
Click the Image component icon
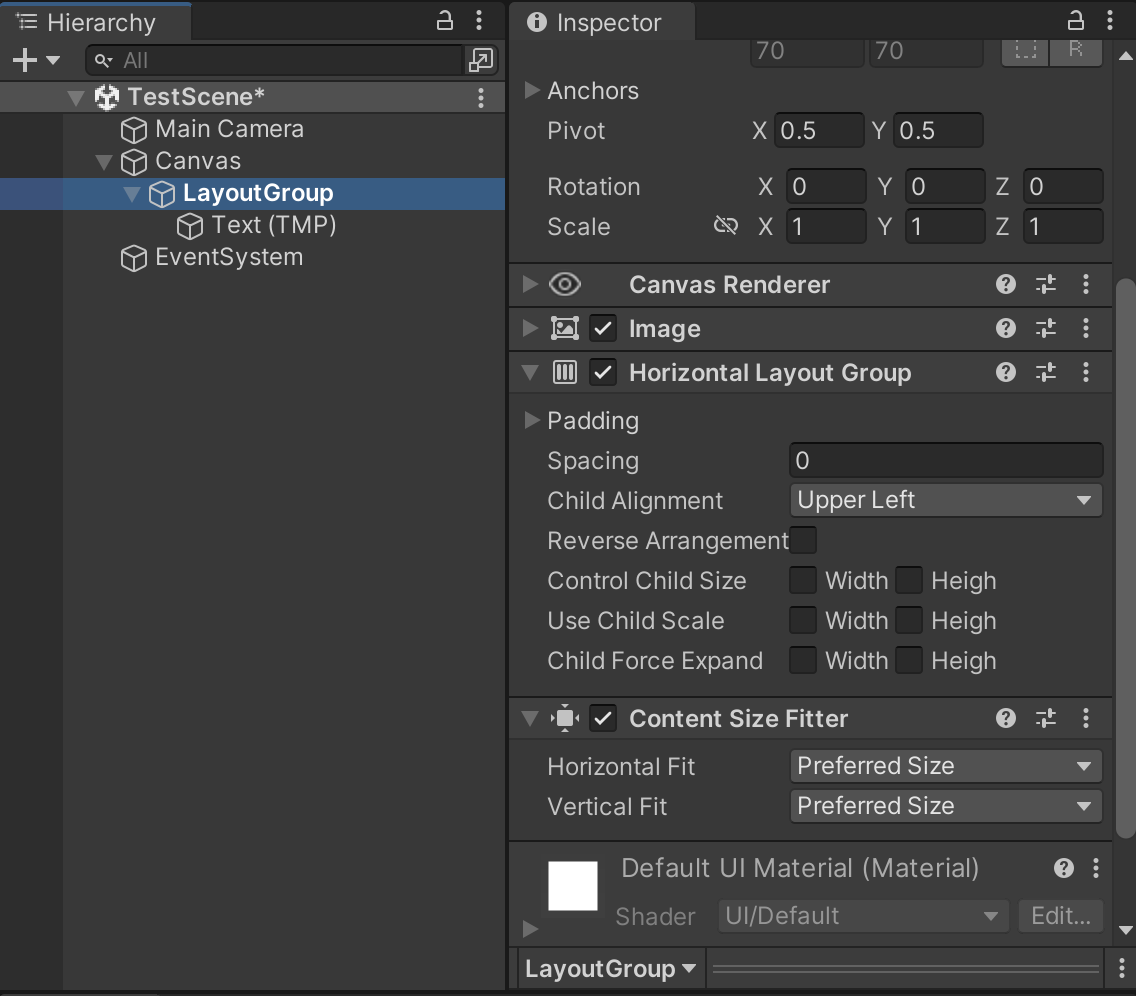click(x=565, y=328)
